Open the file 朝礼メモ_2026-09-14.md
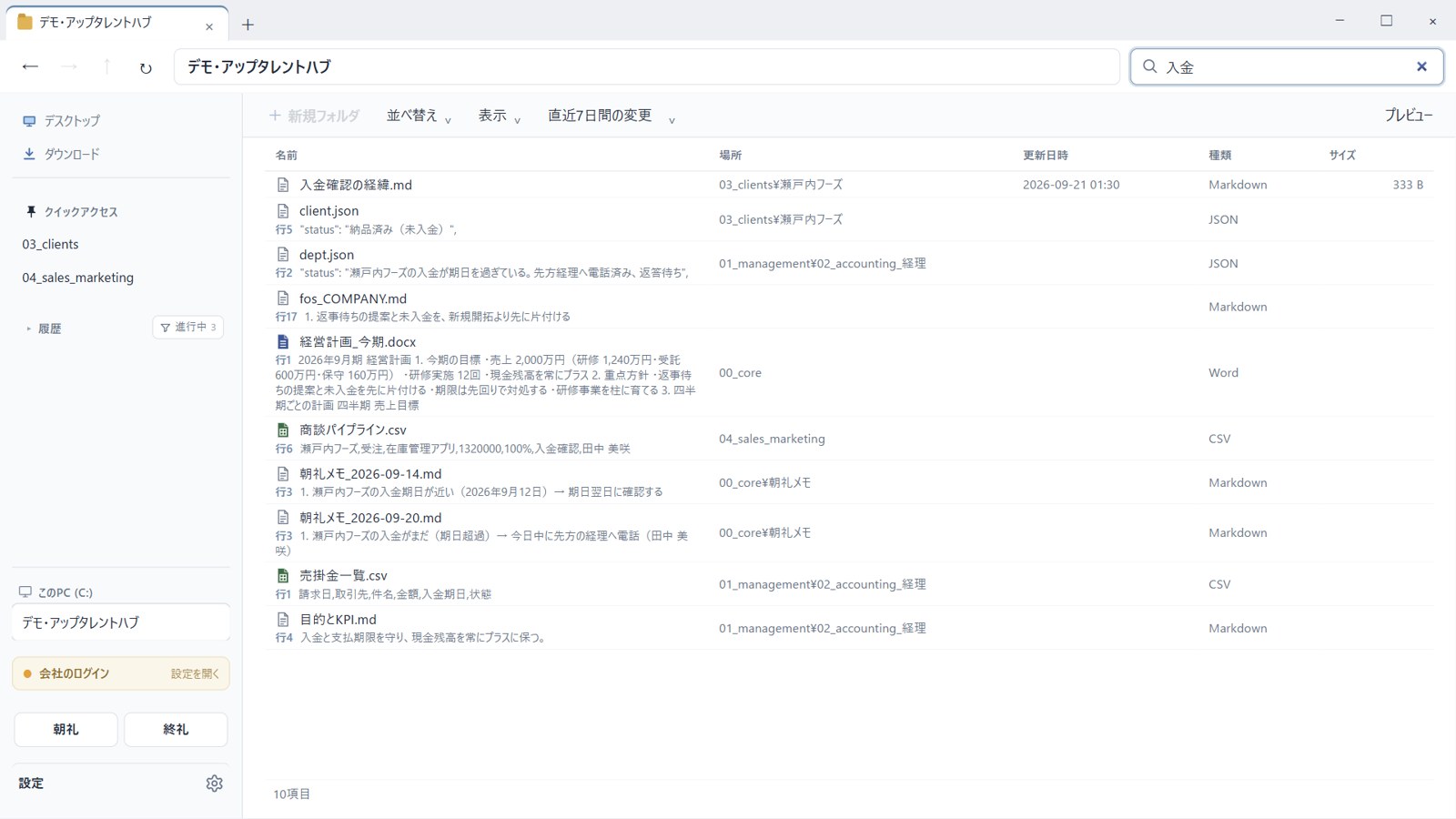The height and width of the screenshot is (819, 1456). (370, 474)
